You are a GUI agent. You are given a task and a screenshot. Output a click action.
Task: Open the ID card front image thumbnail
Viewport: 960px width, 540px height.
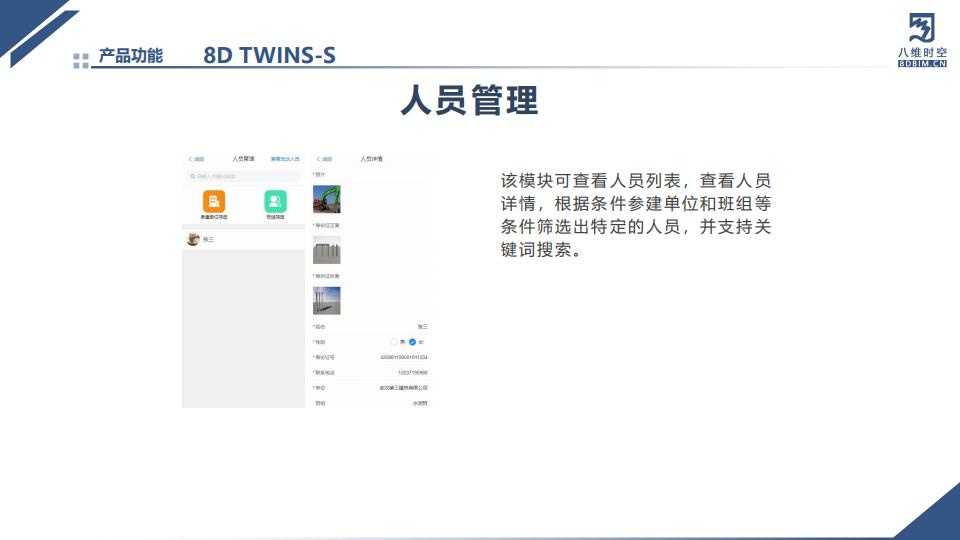(327, 250)
